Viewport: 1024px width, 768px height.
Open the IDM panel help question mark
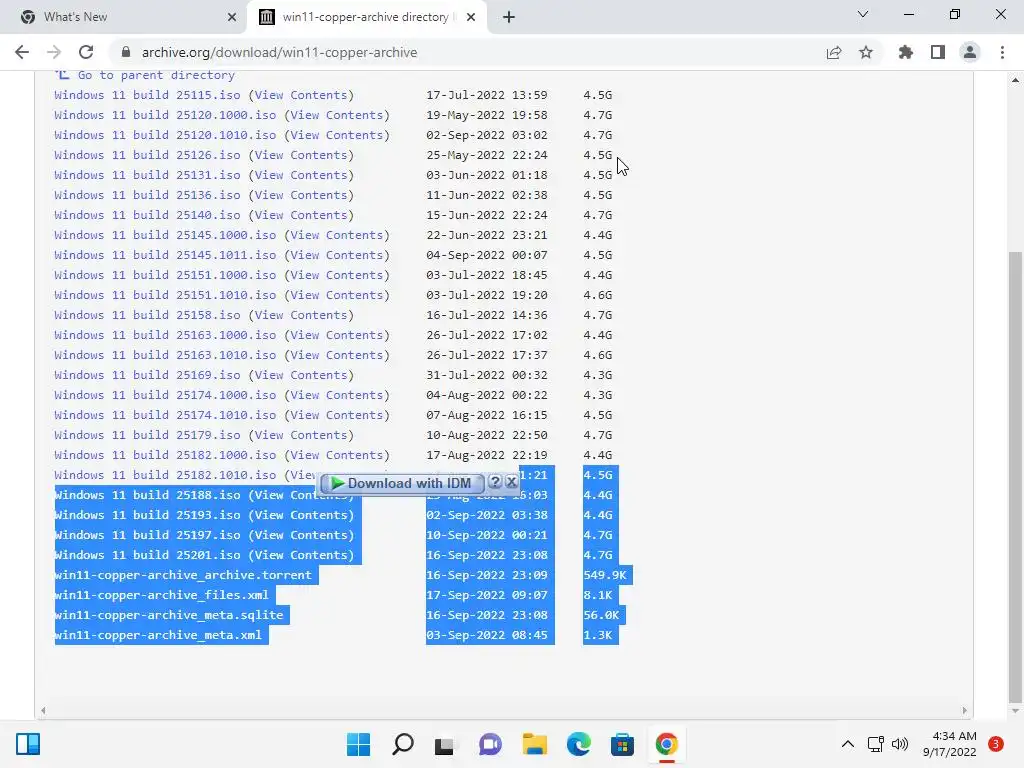pyautogui.click(x=495, y=482)
